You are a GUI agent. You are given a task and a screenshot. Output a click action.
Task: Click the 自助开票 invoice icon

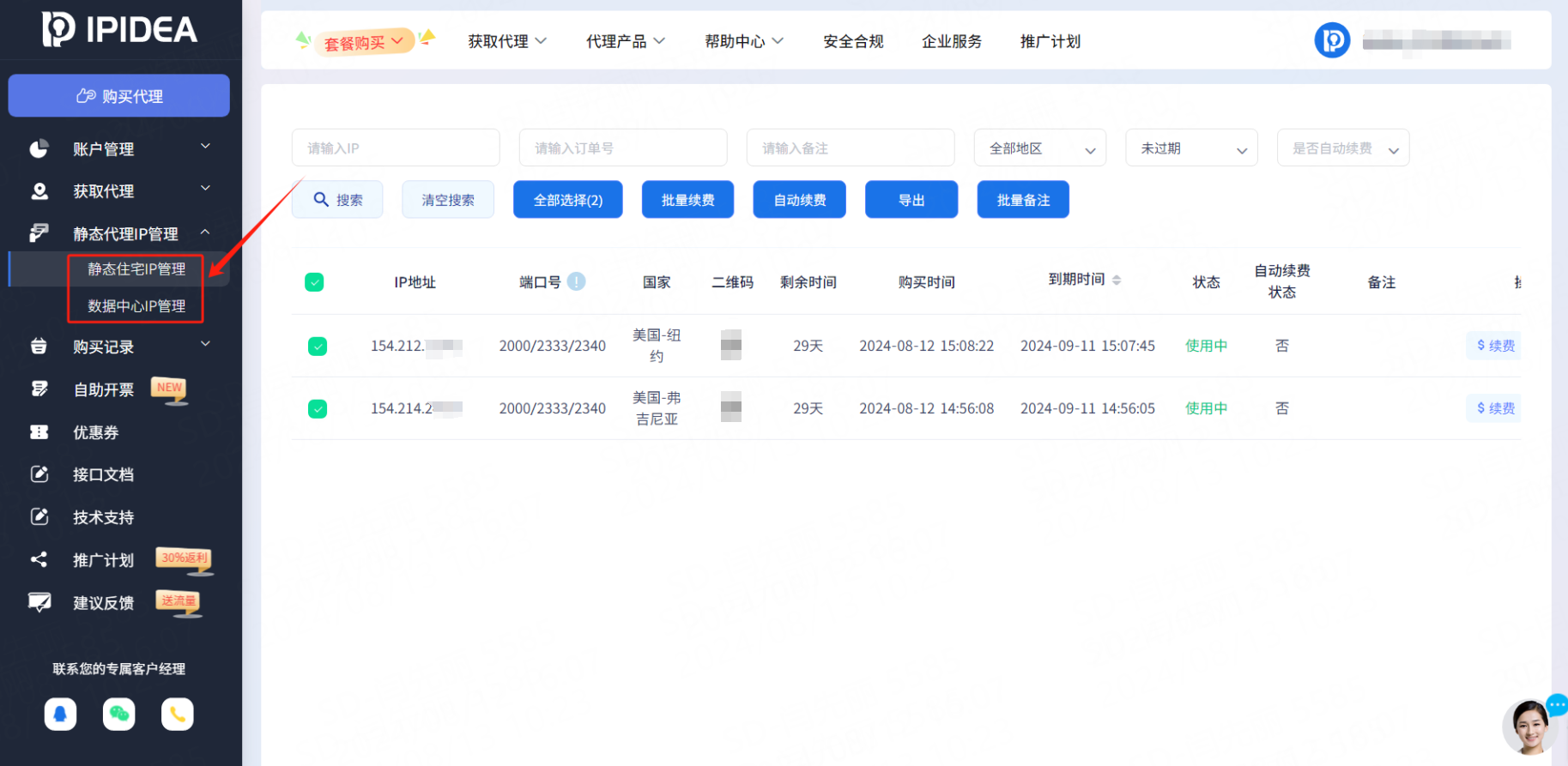pos(39,389)
